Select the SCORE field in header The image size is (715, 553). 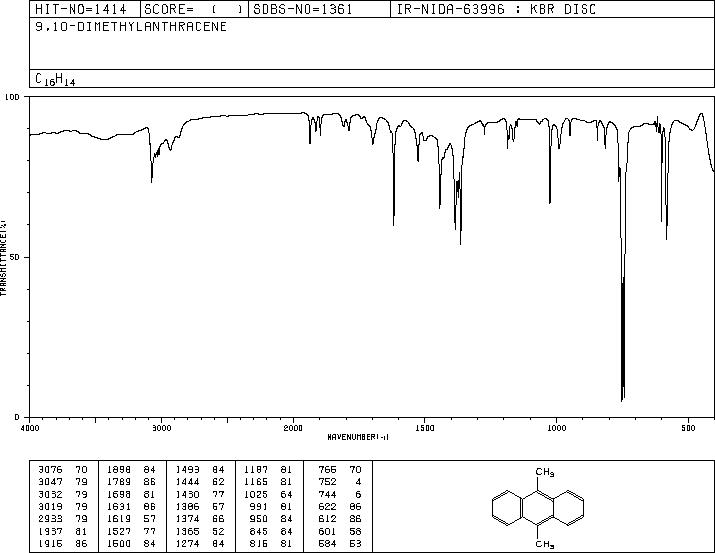(x=194, y=9)
